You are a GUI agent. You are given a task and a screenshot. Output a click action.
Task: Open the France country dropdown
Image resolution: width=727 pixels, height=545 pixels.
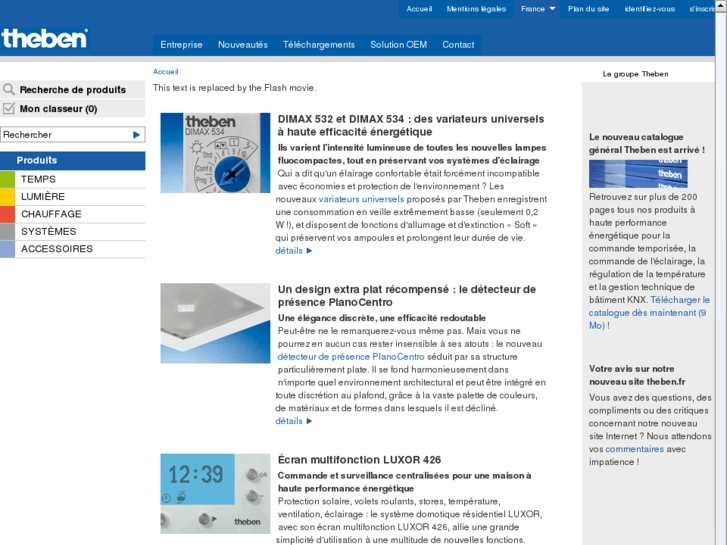coord(537,9)
